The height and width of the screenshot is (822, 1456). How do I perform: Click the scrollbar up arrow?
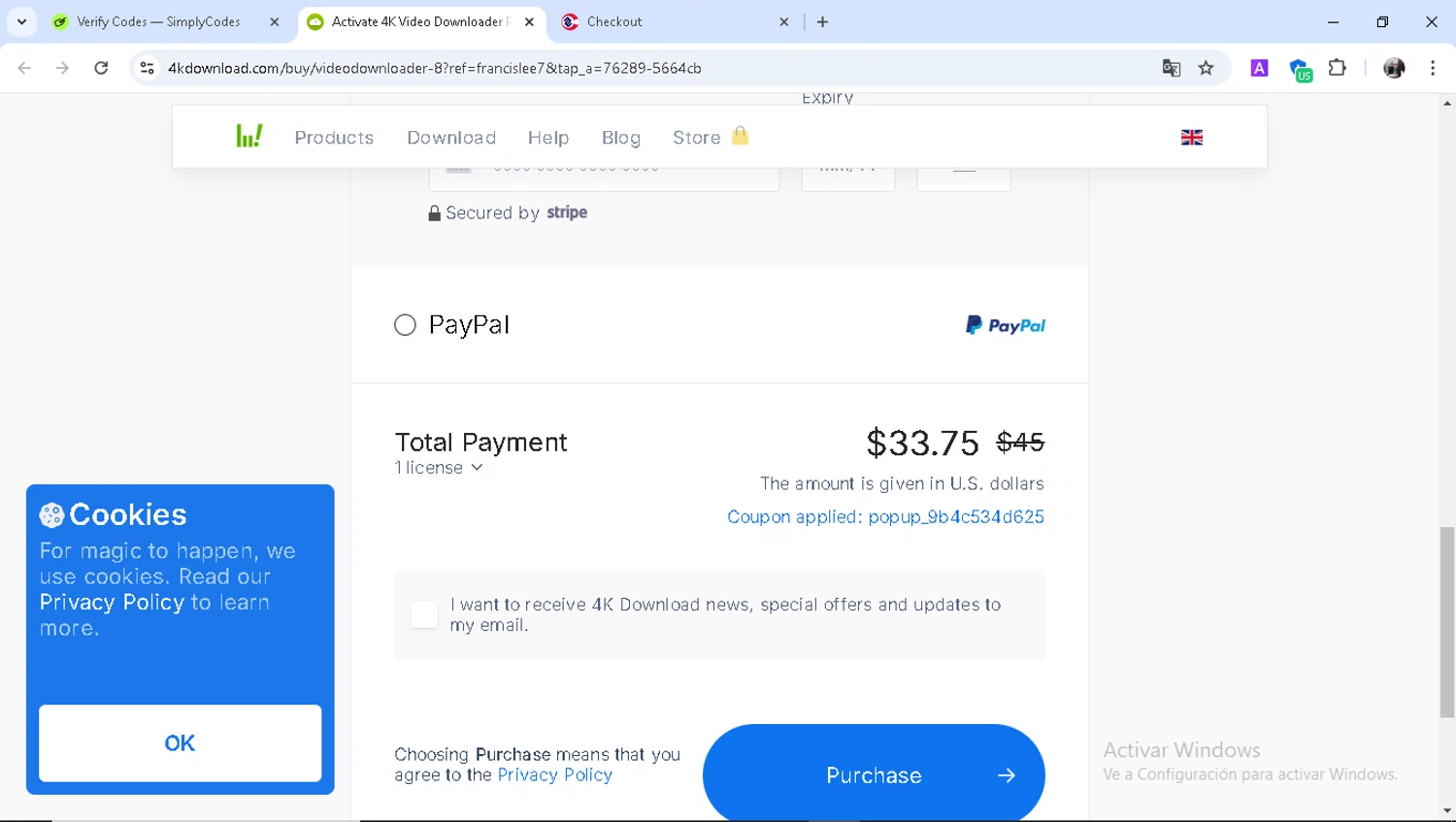[1446, 102]
